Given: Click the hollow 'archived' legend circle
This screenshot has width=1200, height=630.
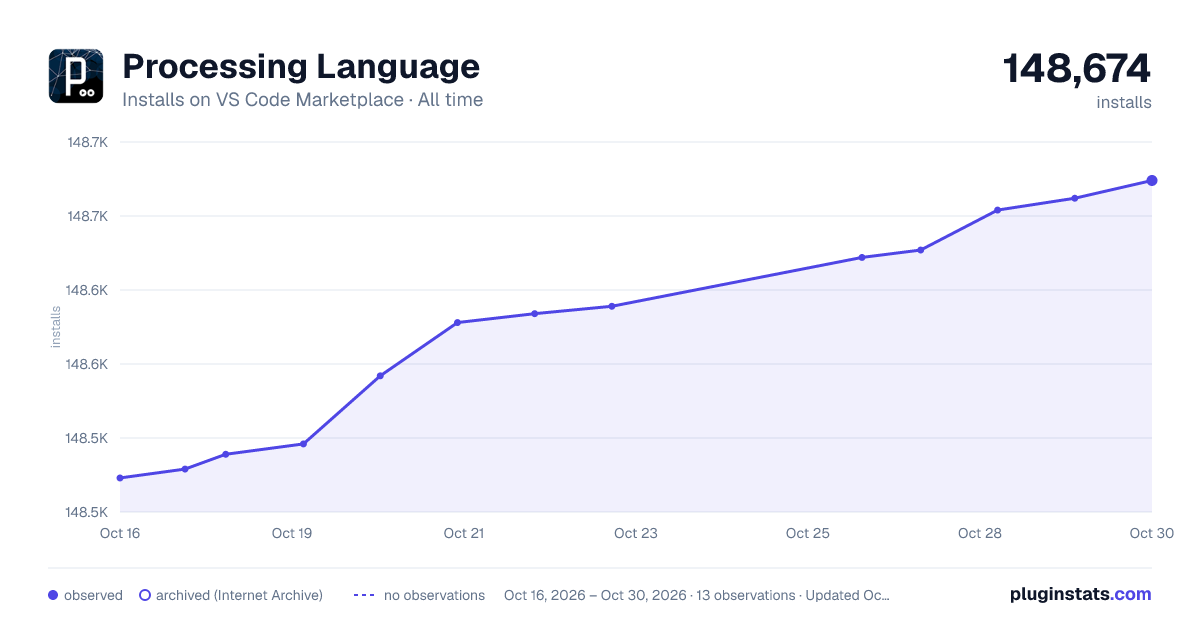Looking at the screenshot, I should click(x=145, y=595).
